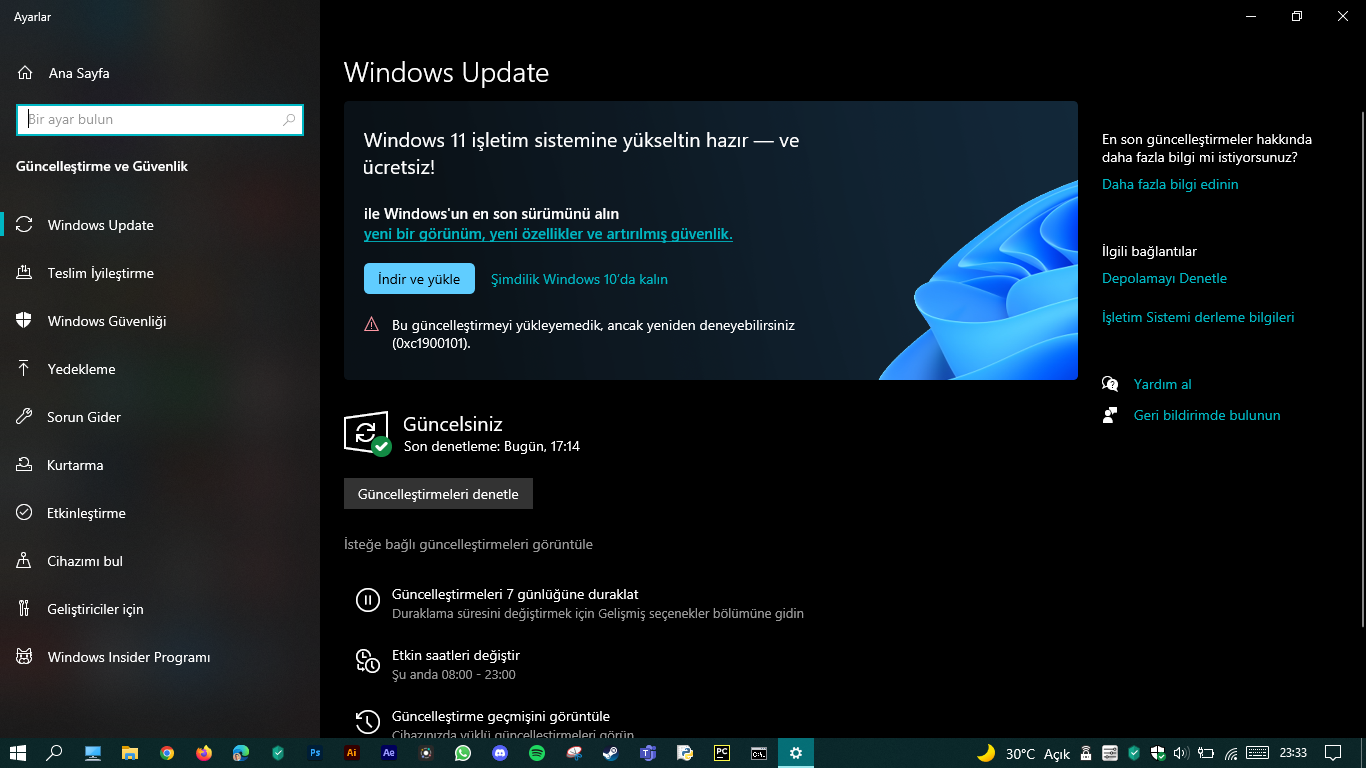Click the İndir ve yükle button
Screen dimensions: 1366x768
[x=419, y=279]
